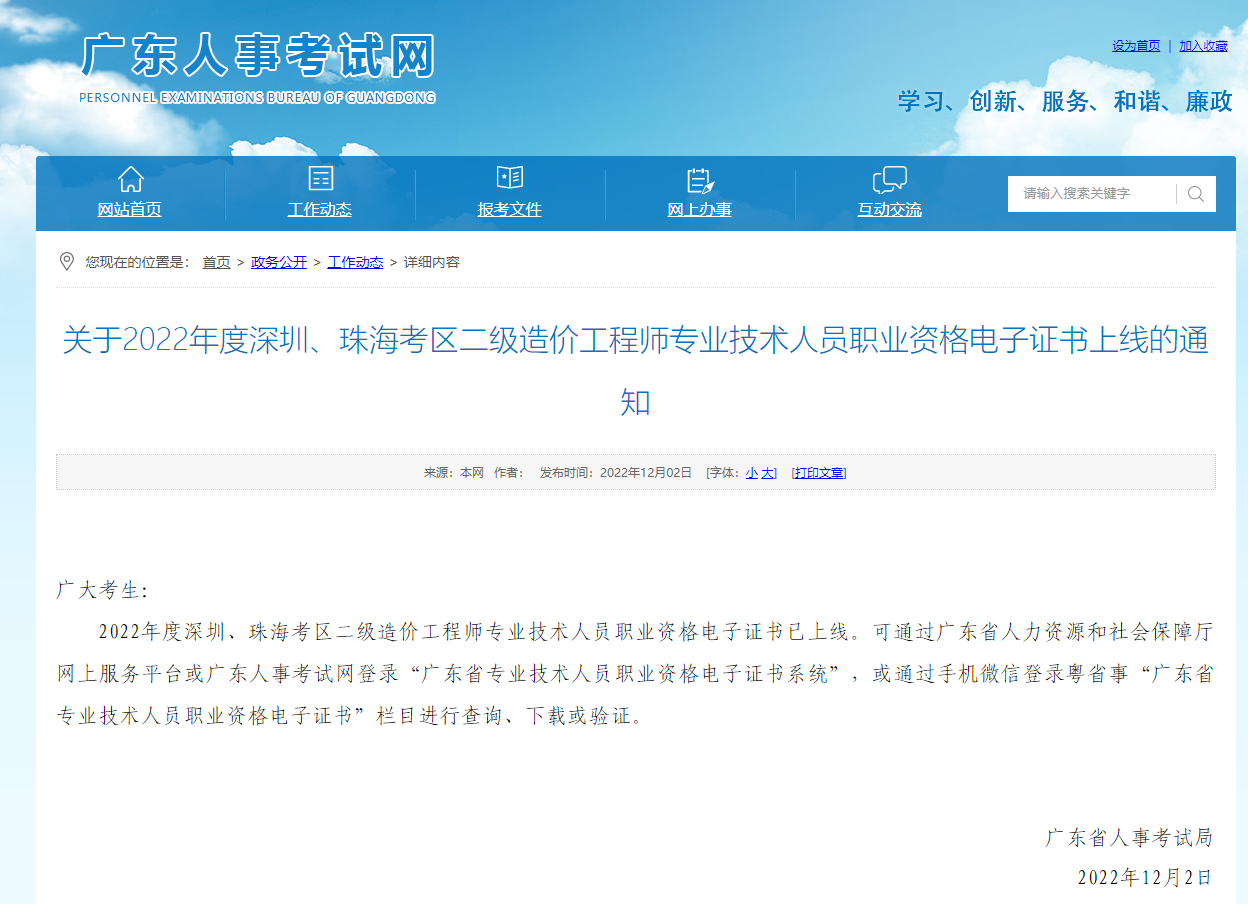Click the location pin icon in breadcrumb
The height and width of the screenshot is (904, 1248).
[x=67, y=262]
